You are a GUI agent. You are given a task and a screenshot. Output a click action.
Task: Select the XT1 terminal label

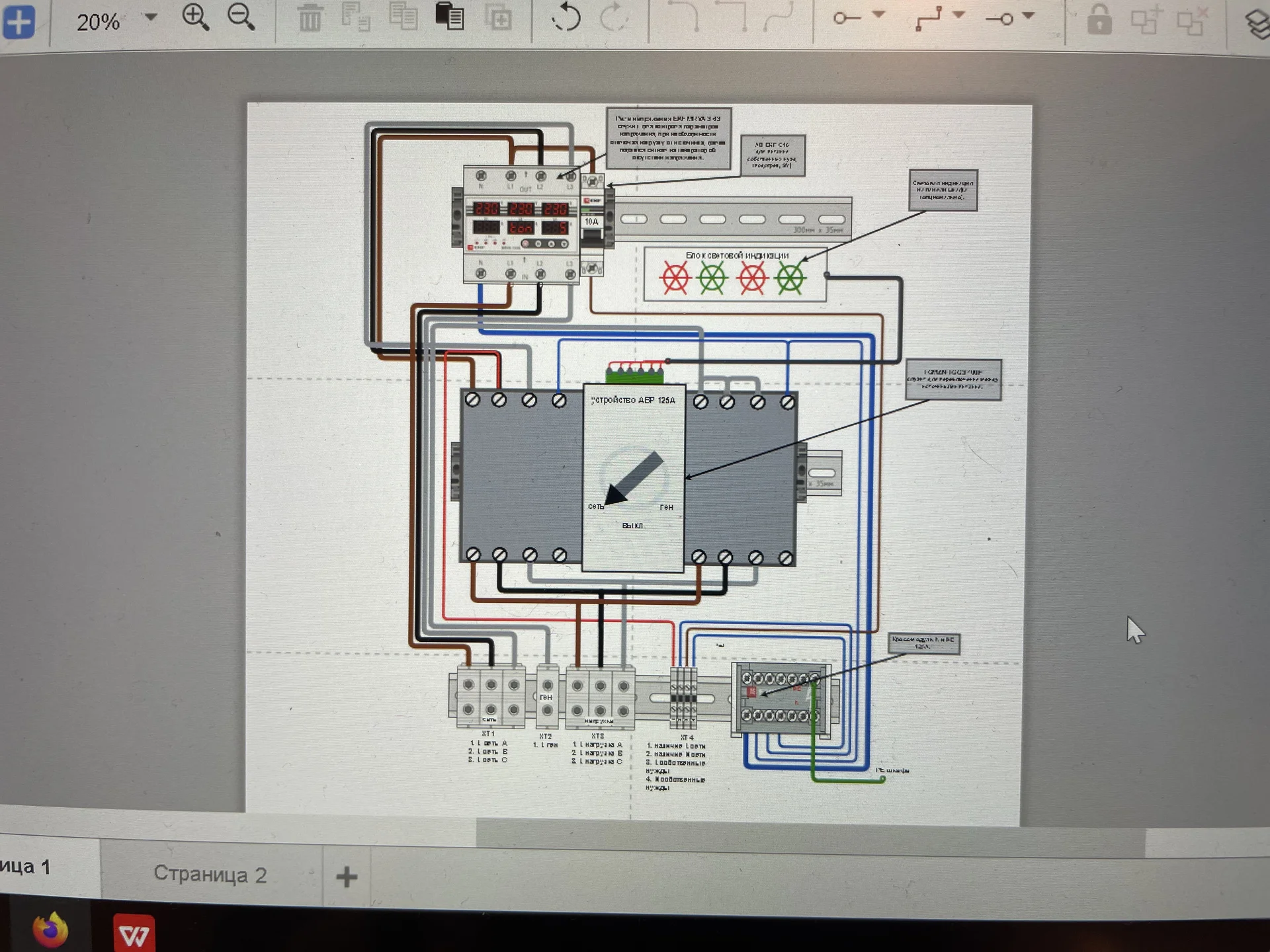488,734
